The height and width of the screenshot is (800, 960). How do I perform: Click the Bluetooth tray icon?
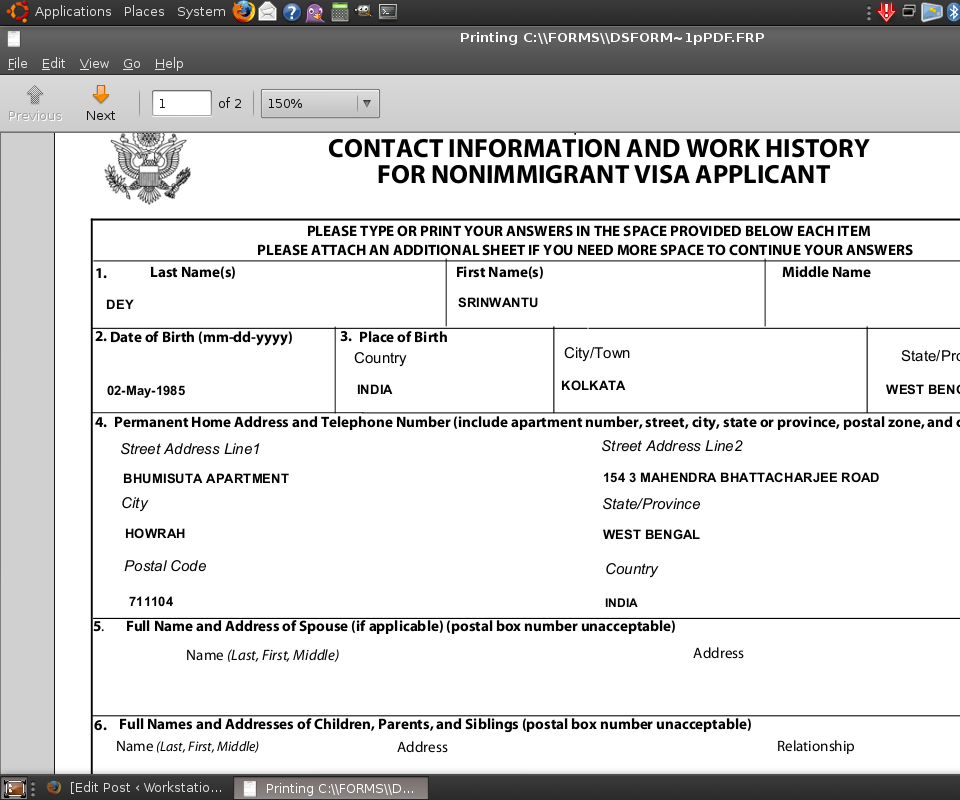coord(954,12)
